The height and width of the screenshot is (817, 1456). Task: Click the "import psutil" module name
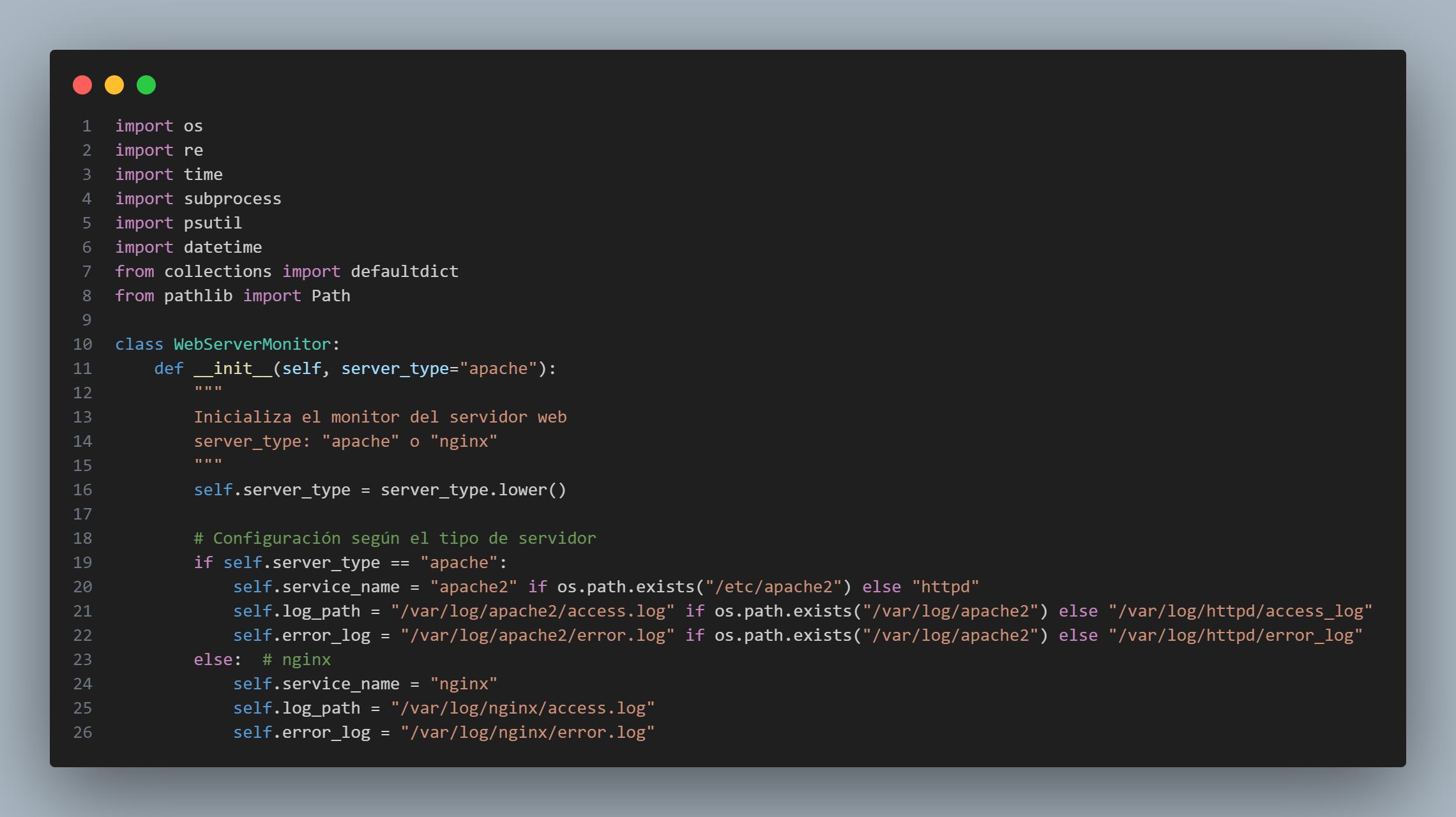pyautogui.click(x=213, y=223)
